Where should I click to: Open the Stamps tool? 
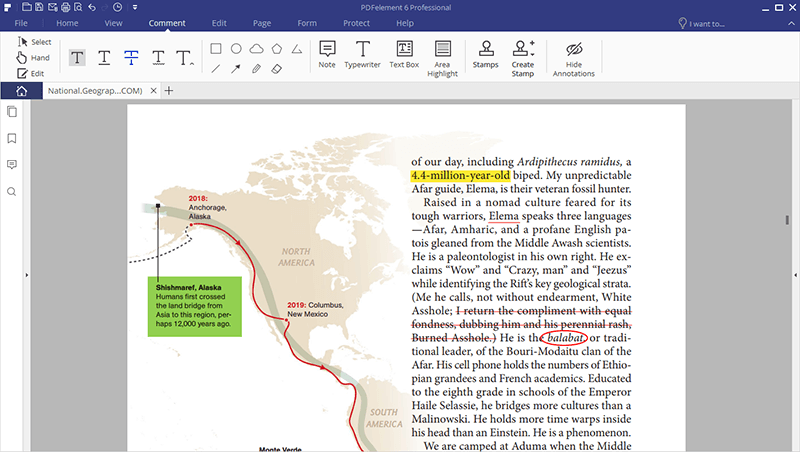pyautogui.click(x=485, y=54)
